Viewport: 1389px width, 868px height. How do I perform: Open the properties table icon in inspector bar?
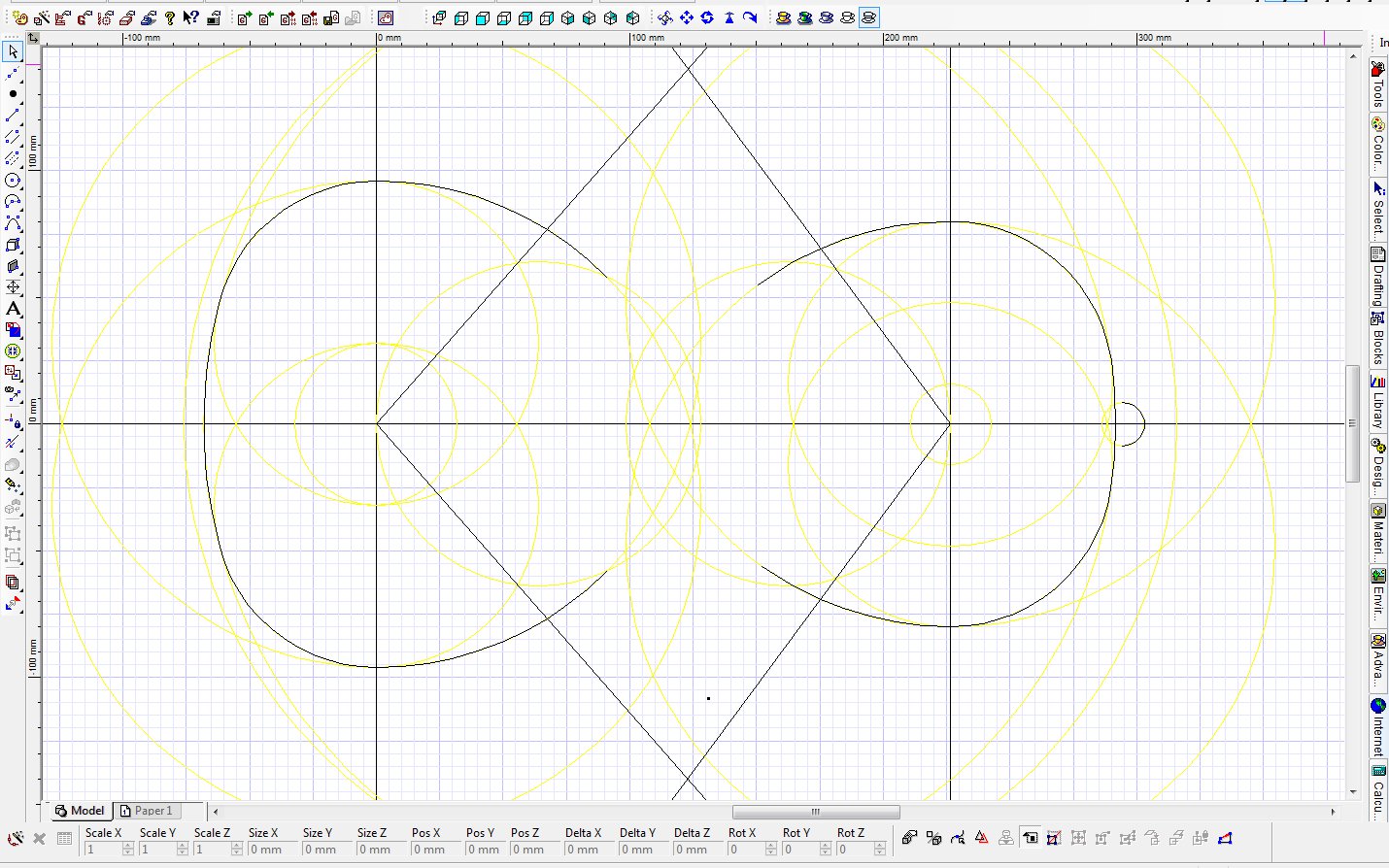click(65, 838)
